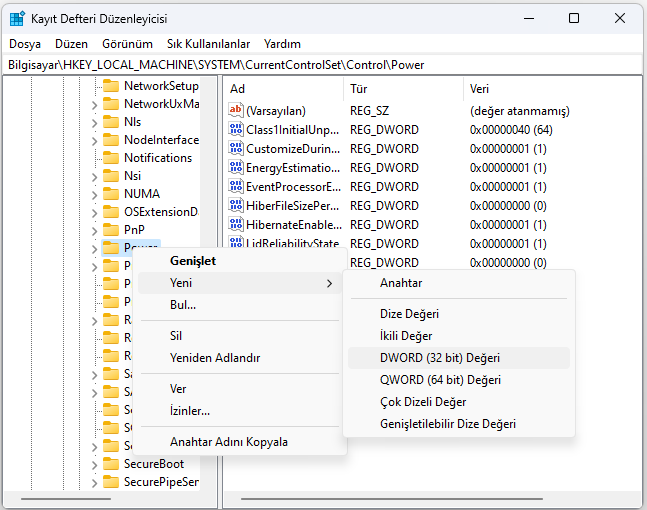Select the NetworkSetup folder icon
The width and height of the screenshot is (647, 510).
tap(111, 86)
